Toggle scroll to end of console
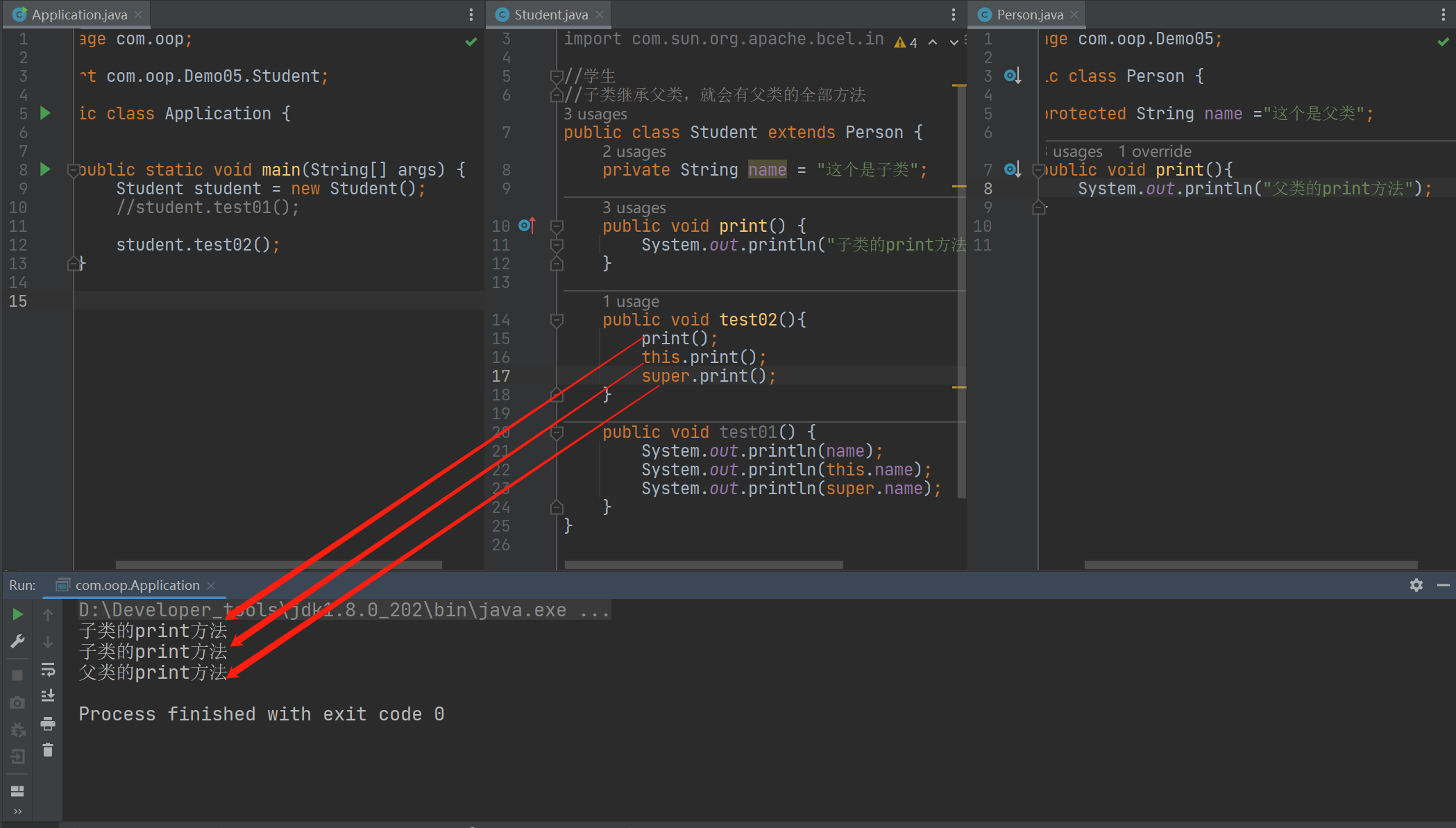The height and width of the screenshot is (828, 1456). (x=48, y=695)
